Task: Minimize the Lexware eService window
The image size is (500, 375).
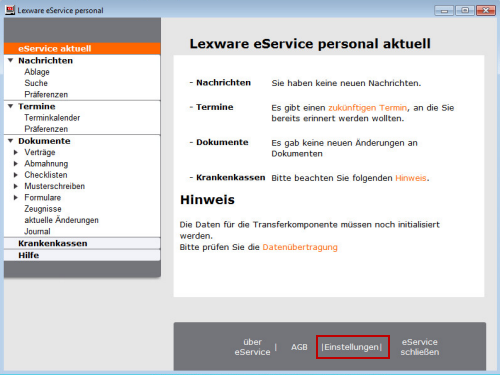Action: (444, 11)
